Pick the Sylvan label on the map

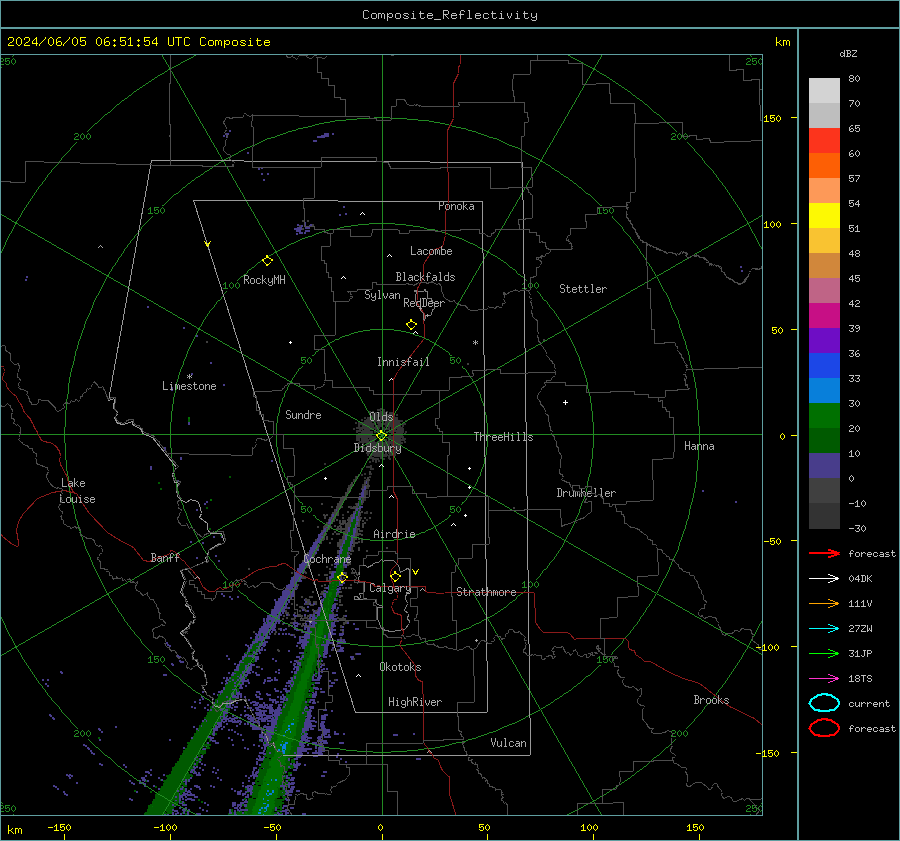(x=382, y=295)
